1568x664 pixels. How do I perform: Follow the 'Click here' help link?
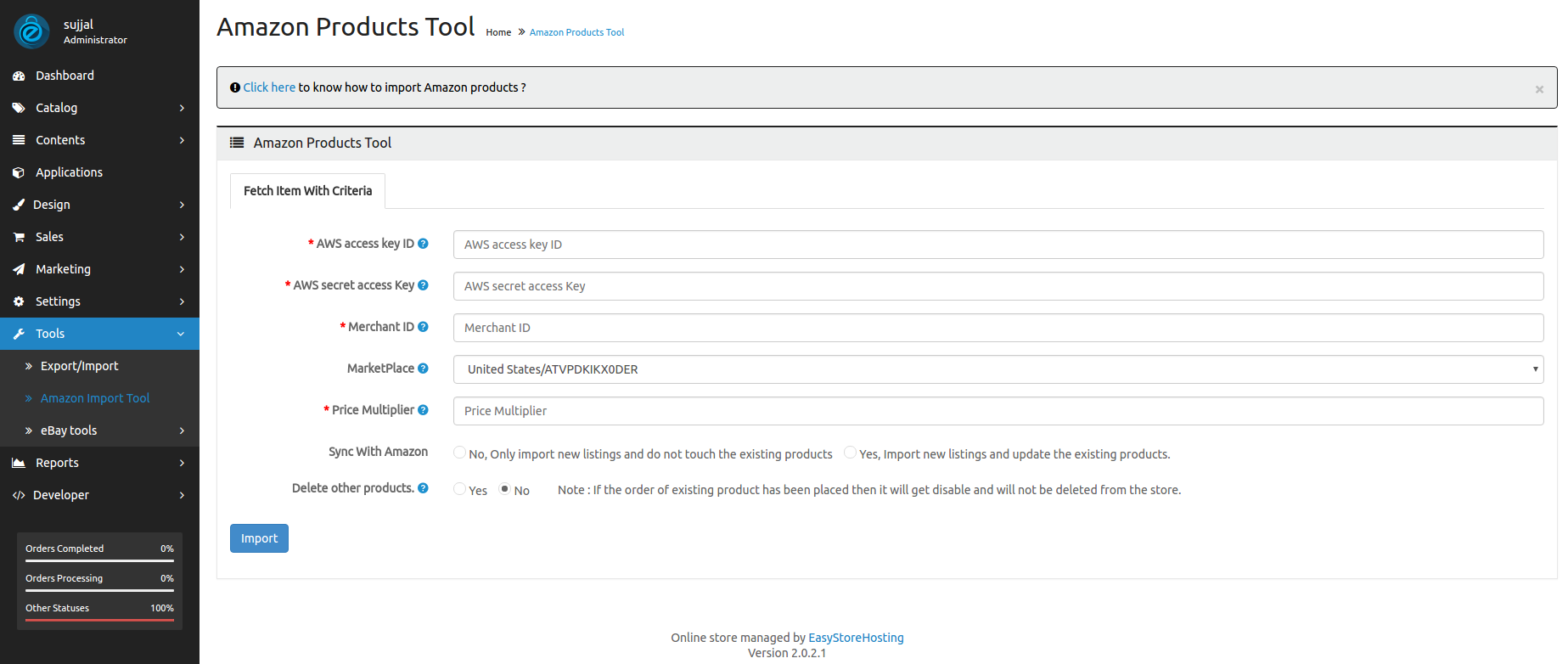(269, 87)
